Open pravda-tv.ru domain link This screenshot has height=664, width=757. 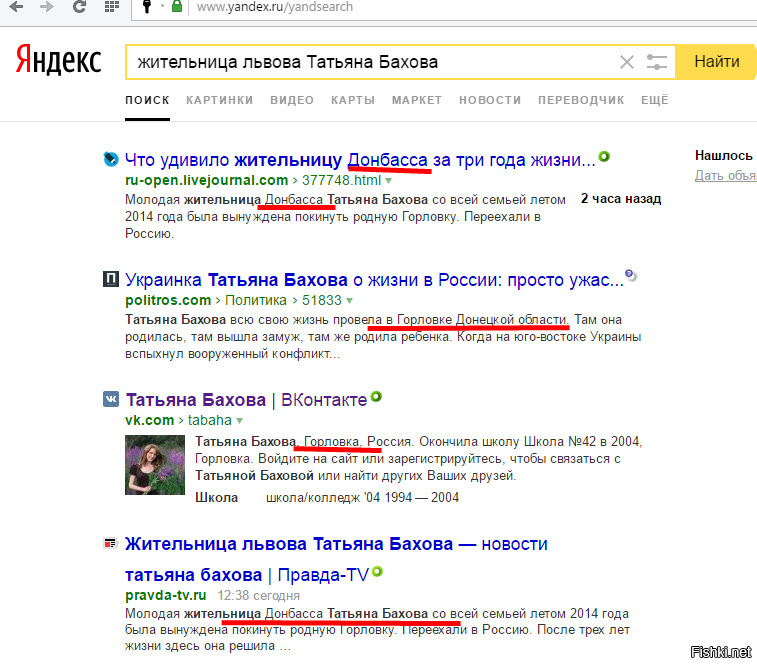166,595
